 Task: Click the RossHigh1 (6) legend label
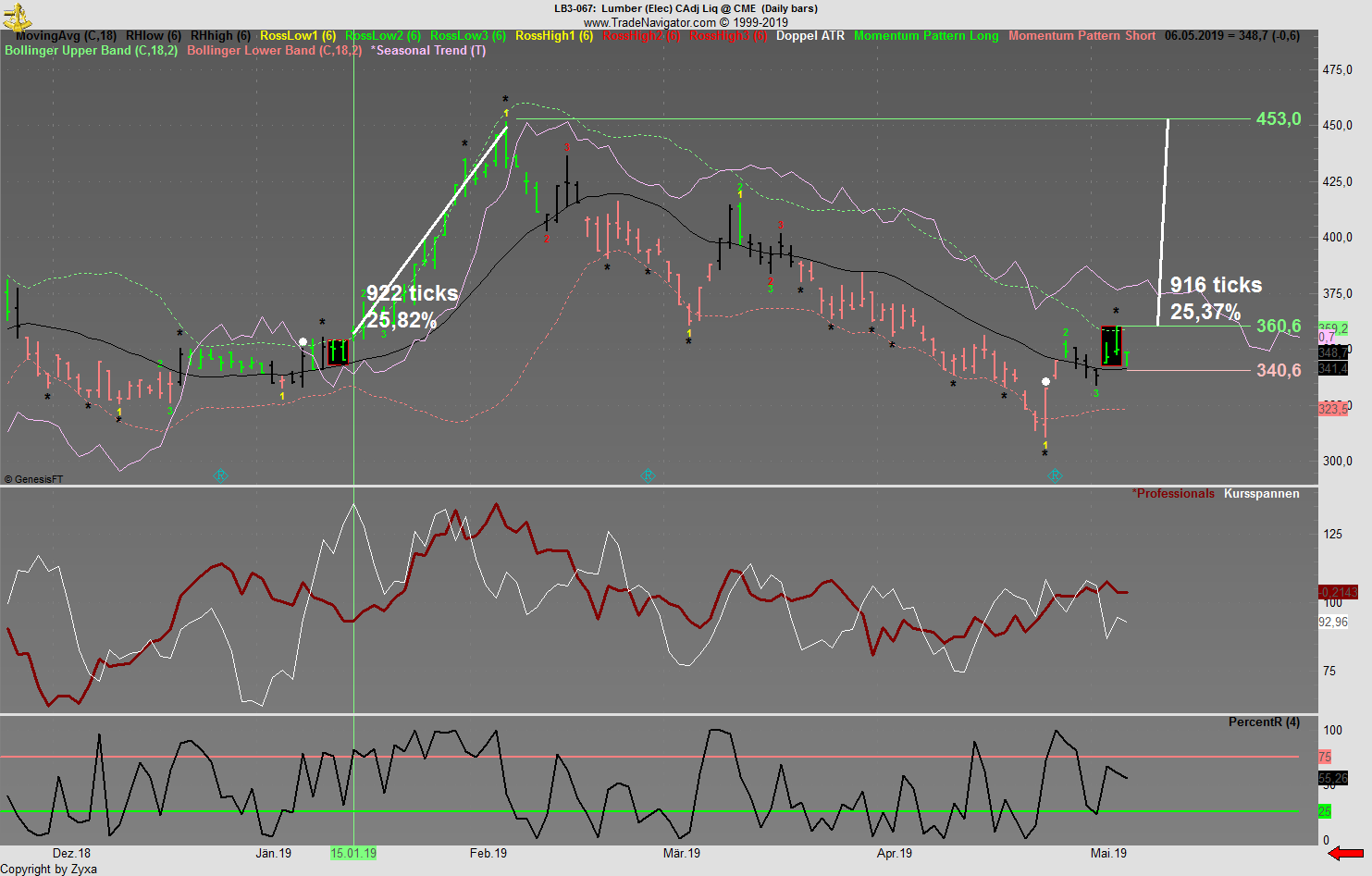(x=554, y=36)
